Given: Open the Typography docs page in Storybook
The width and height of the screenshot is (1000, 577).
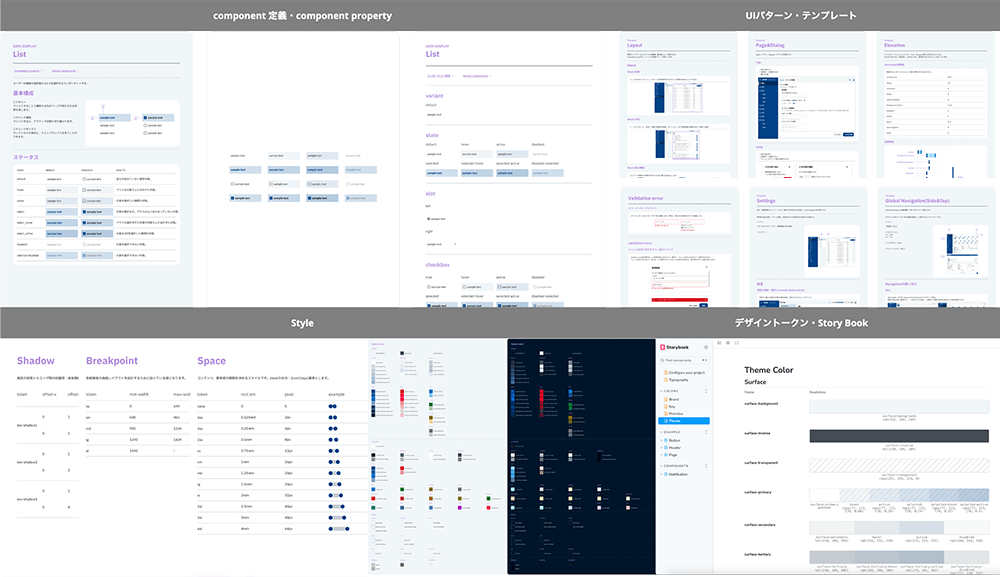Looking at the screenshot, I should [678, 380].
